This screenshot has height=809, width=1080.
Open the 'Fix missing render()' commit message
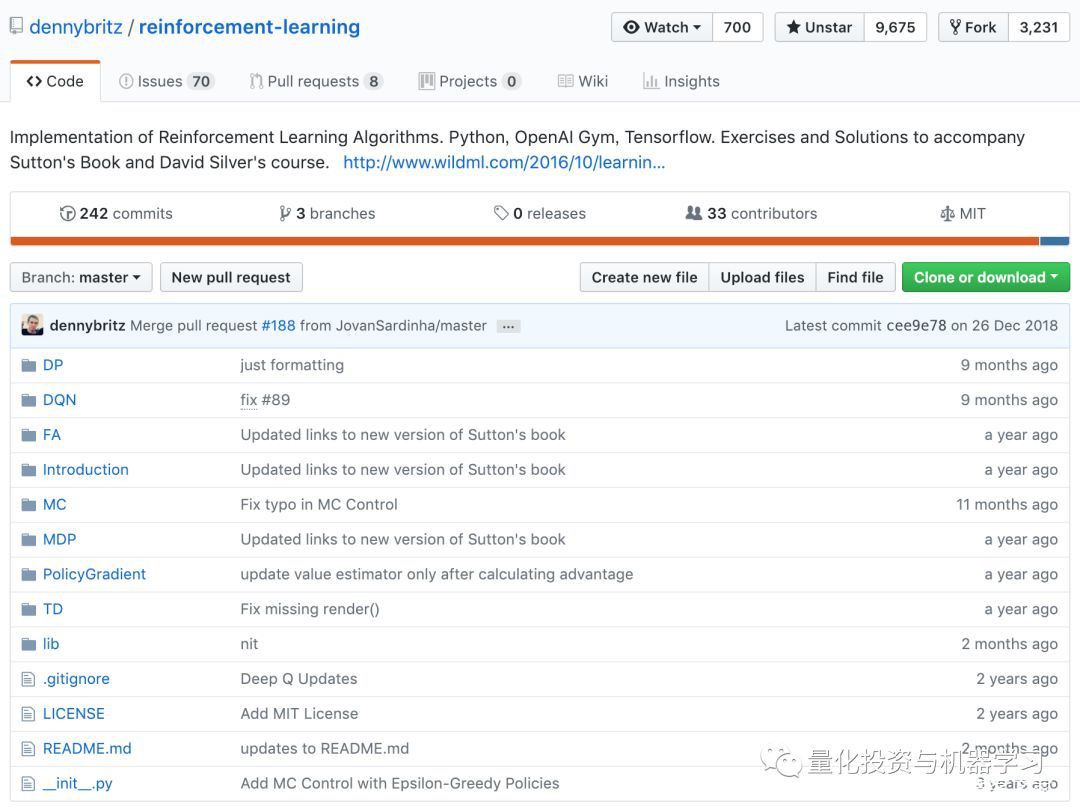pyautogui.click(x=310, y=609)
